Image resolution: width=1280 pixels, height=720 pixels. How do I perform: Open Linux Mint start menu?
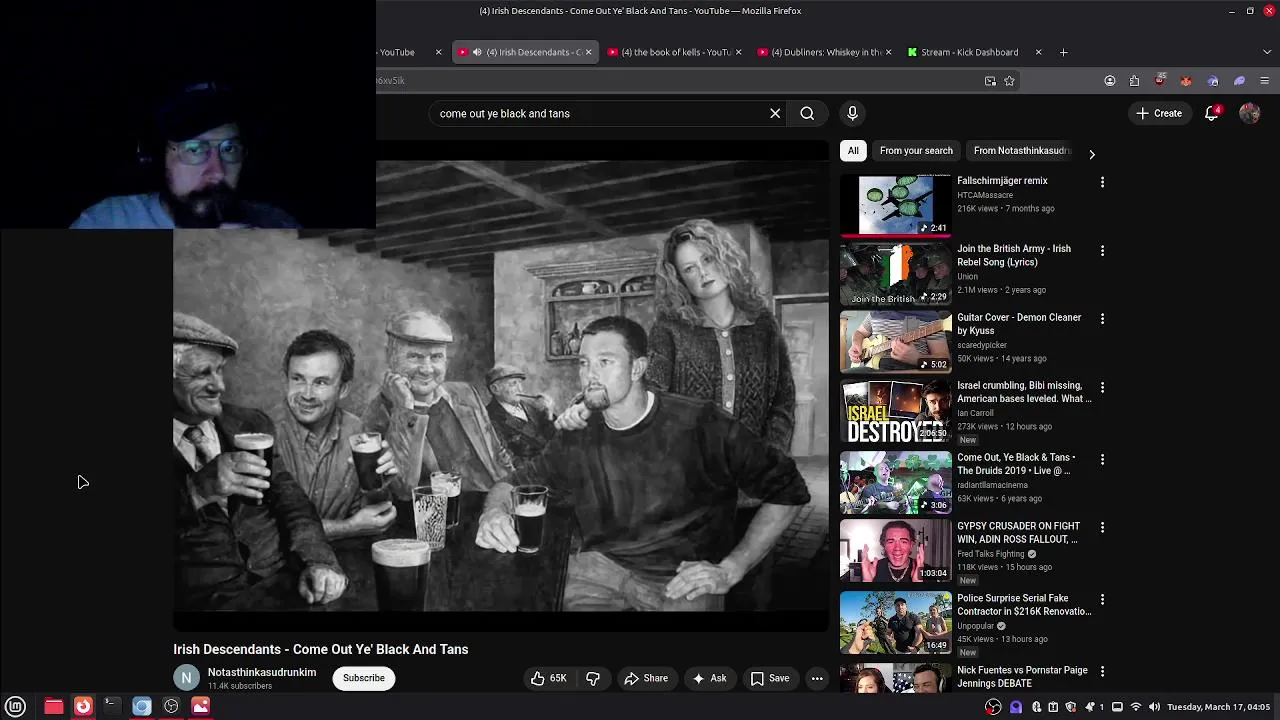[x=15, y=706]
